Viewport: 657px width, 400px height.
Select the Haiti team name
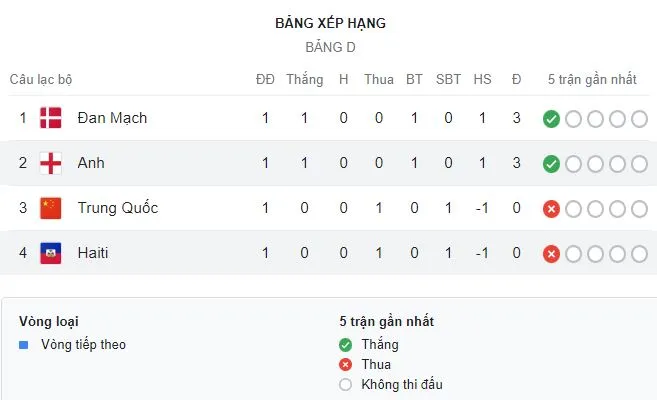(x=93, y=254)
